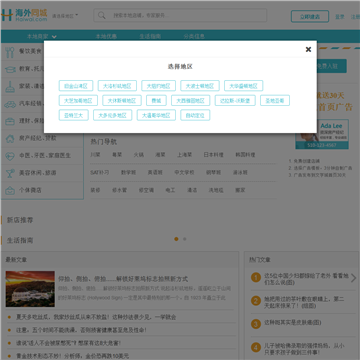
Task: Click the 立即建店 button
Action: tap(310, 16)
